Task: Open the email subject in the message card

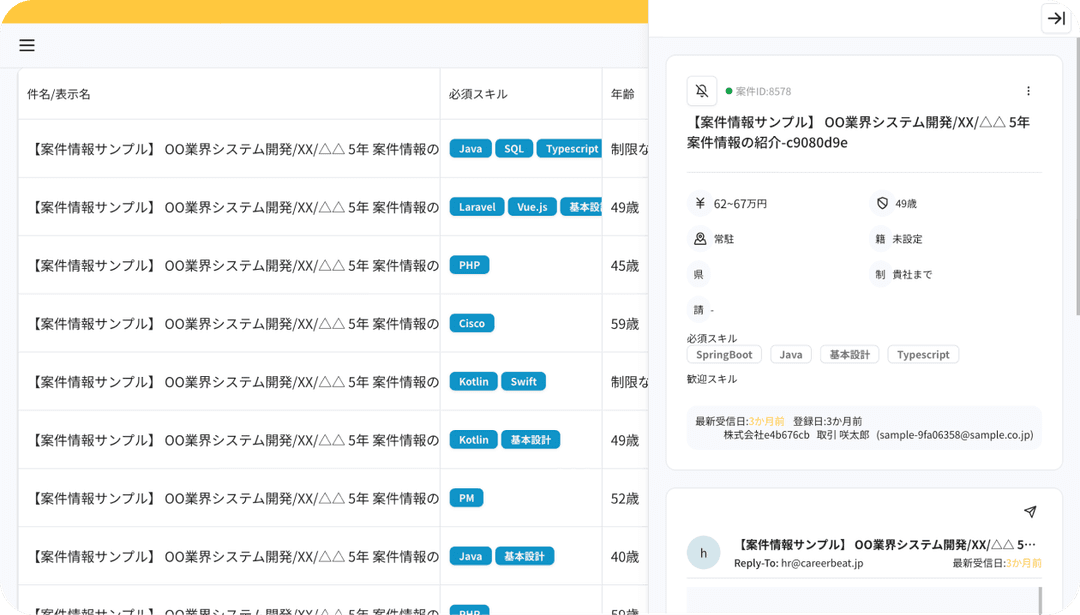Action: 885,545
